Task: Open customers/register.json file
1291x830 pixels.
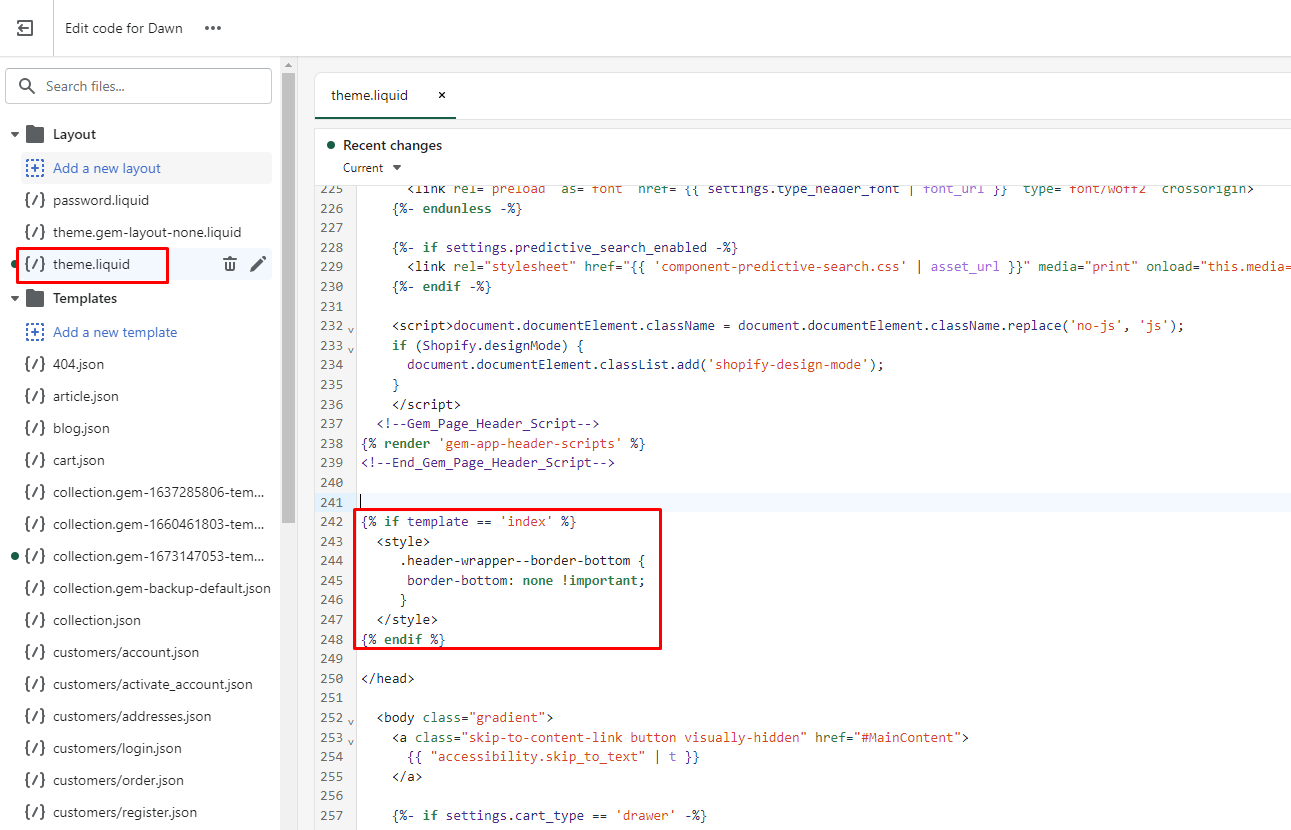Action: pyautogui.click(x=125, y=812)
